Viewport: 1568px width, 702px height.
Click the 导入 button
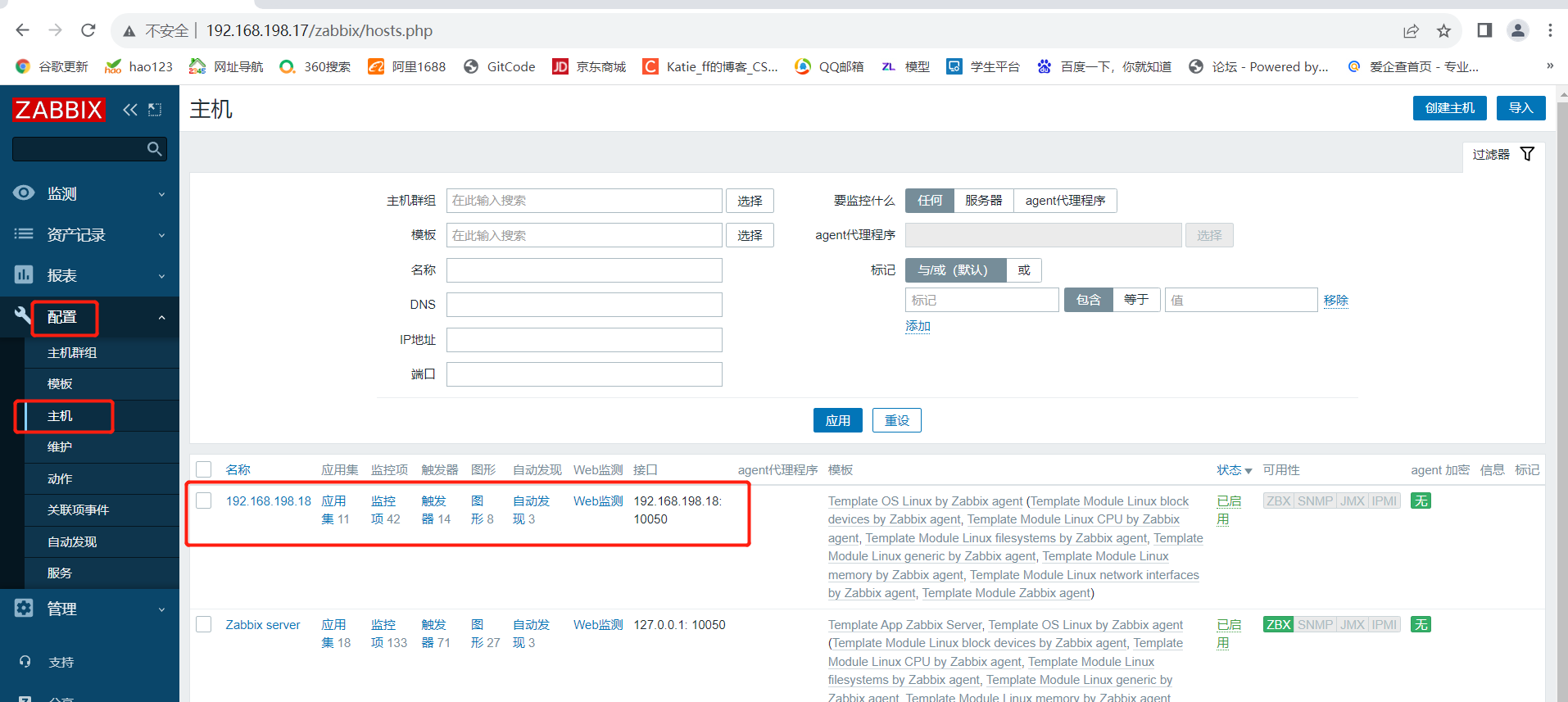click(x=1520, y=108)
